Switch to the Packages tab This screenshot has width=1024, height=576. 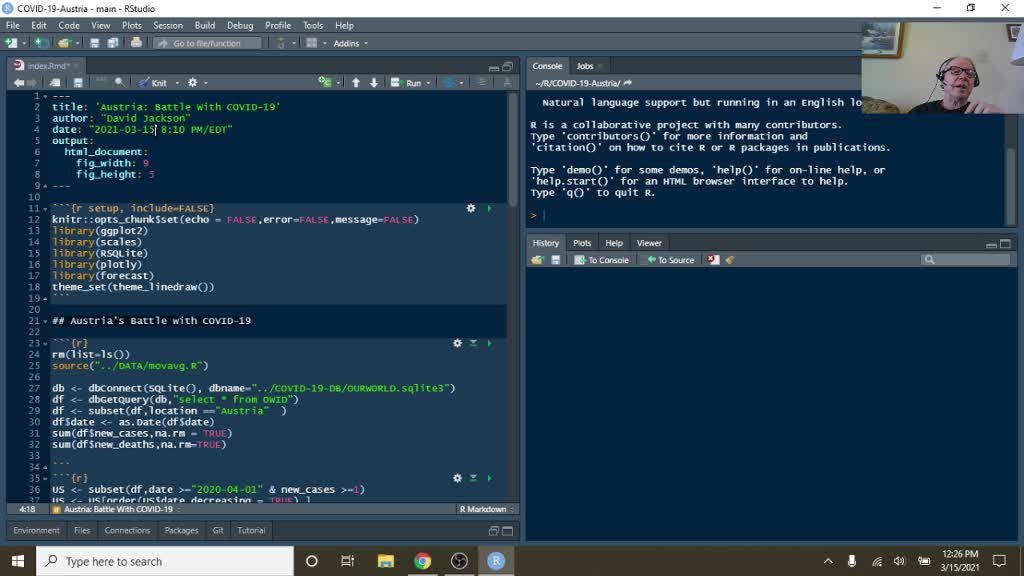(x=181, y=530)
